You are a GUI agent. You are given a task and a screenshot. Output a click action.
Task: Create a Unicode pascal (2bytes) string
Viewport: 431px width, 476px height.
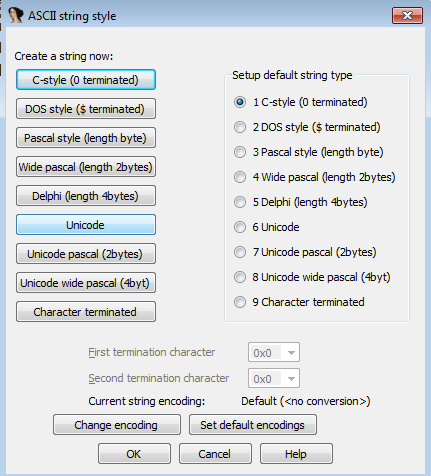[x=86, y=254]
